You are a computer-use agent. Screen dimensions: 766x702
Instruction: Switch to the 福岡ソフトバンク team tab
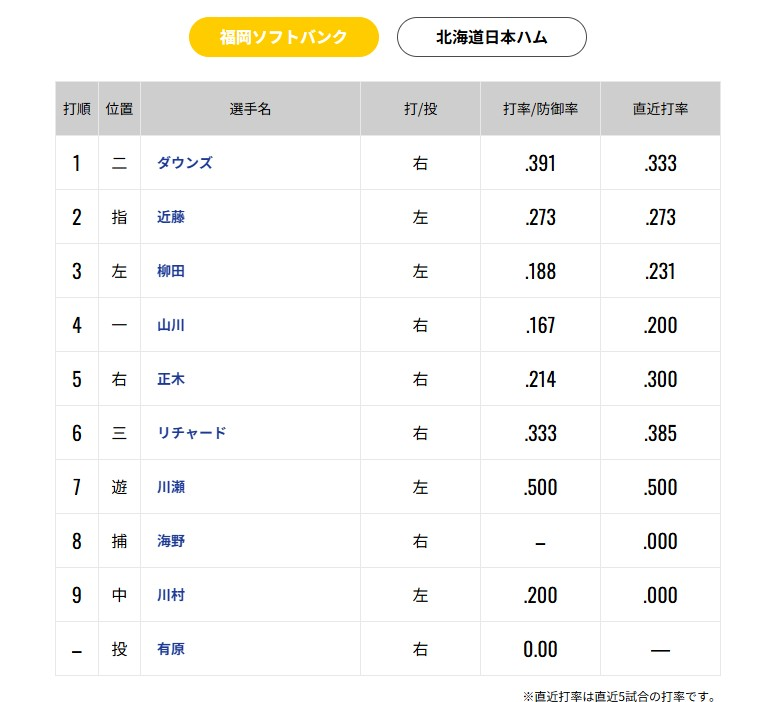coord(283,37)
